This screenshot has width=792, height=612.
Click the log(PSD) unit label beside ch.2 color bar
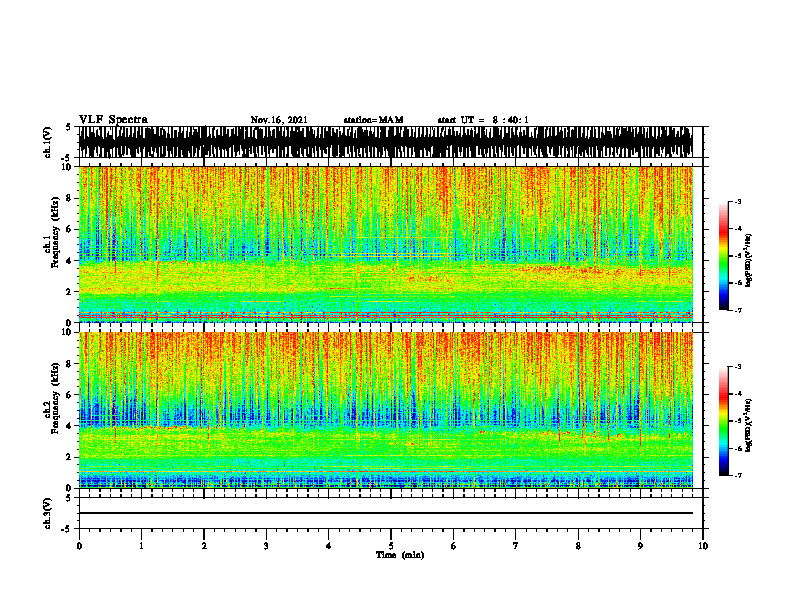click(x=749, y=425)
